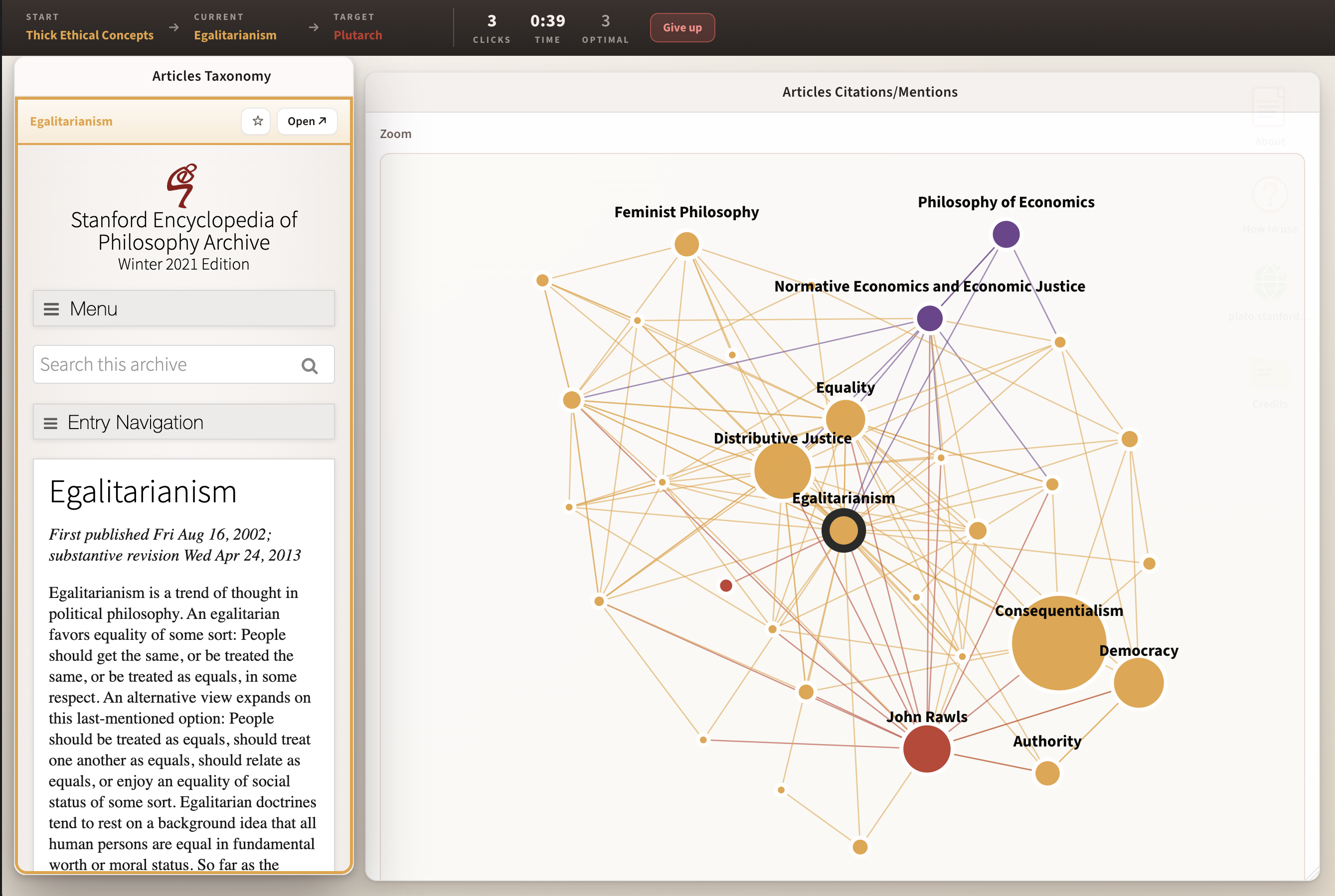Click the faded About document icon
1335x896 pixels.
(1269, 107)
